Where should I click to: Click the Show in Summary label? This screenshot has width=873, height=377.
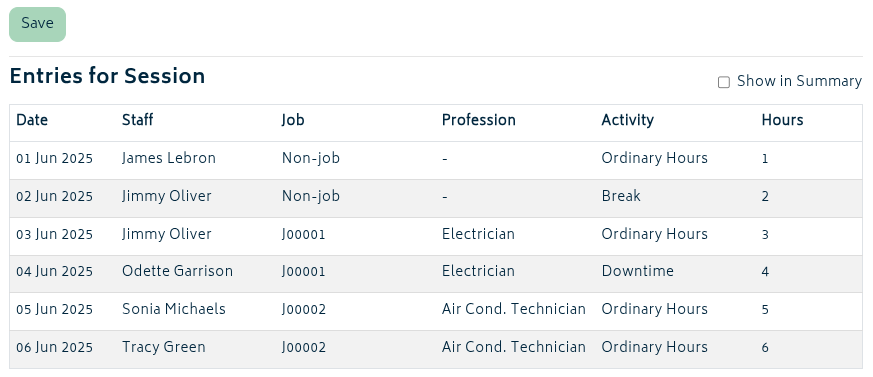point(800,82)
